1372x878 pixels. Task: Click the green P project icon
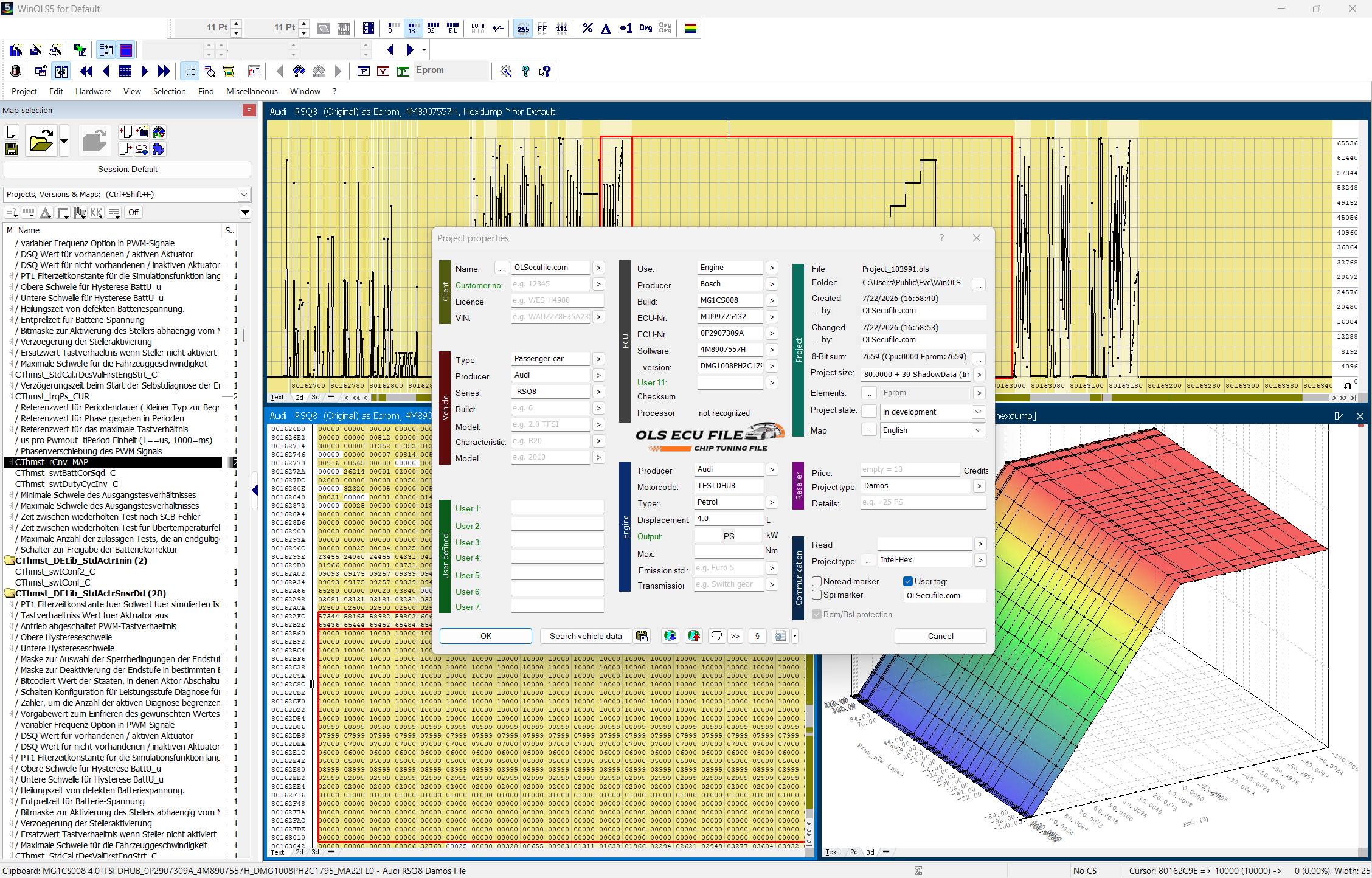pyautogui.click(x=403, y=71)
